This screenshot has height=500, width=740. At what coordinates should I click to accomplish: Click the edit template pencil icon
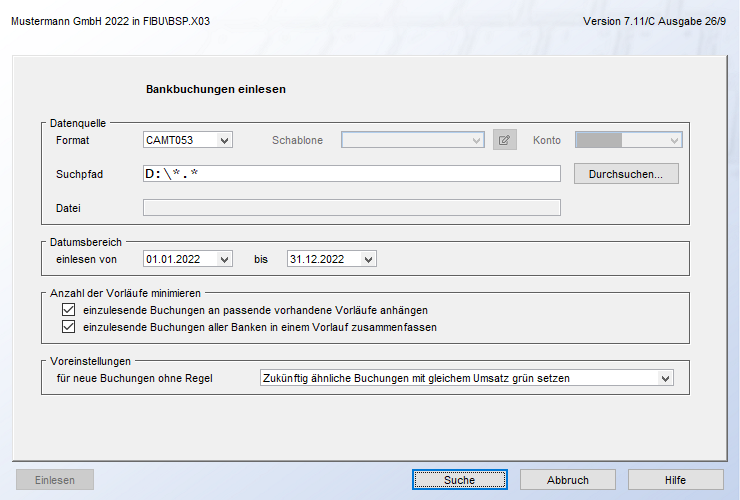click(505, 140)
